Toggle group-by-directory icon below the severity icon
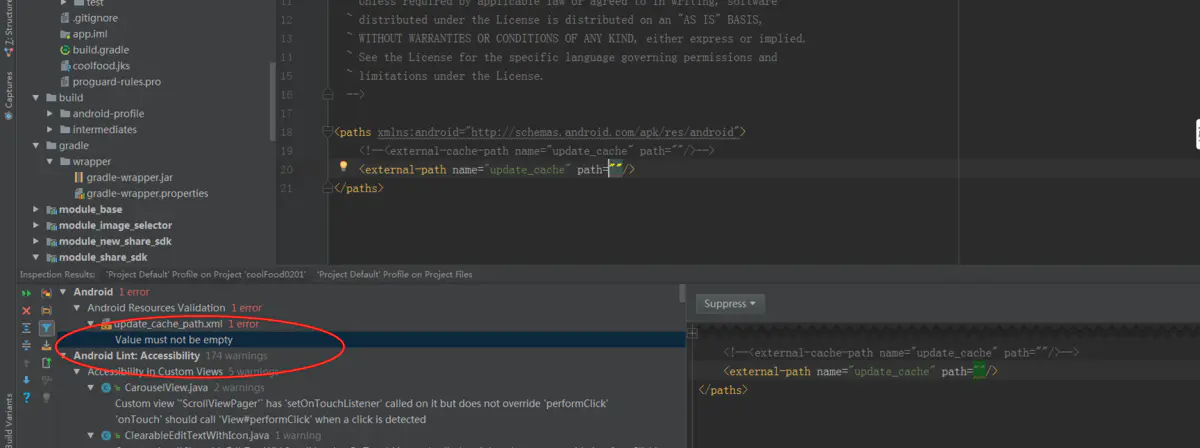This screenshot has height=448, width=1200. pos(46,310)
